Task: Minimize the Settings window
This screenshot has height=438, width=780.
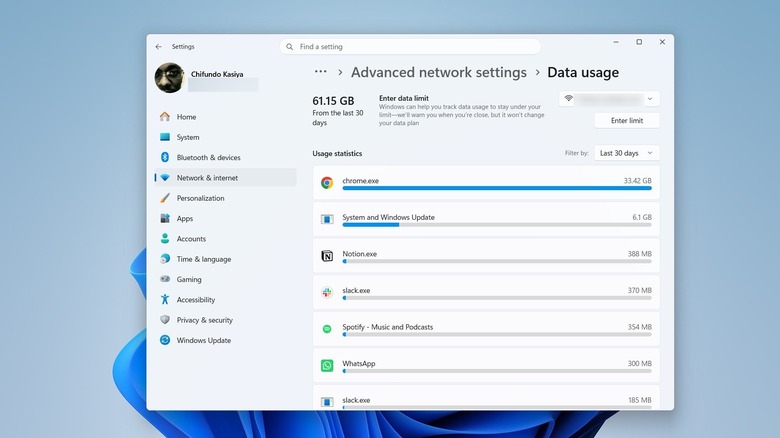Action: point(616,42)
